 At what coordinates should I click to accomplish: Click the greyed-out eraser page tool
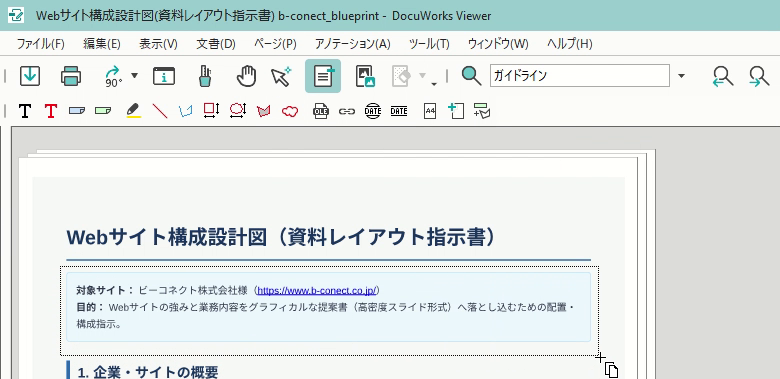tap(401, 76)
